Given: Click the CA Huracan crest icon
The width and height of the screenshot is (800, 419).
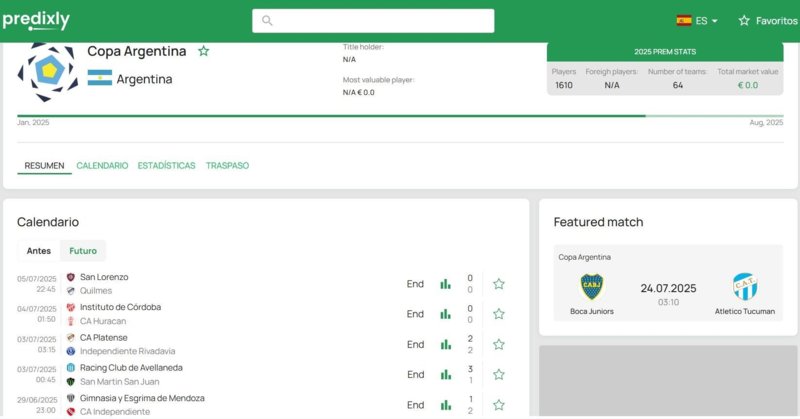Looking at the screenshot, I should click(x=71, y=321).
